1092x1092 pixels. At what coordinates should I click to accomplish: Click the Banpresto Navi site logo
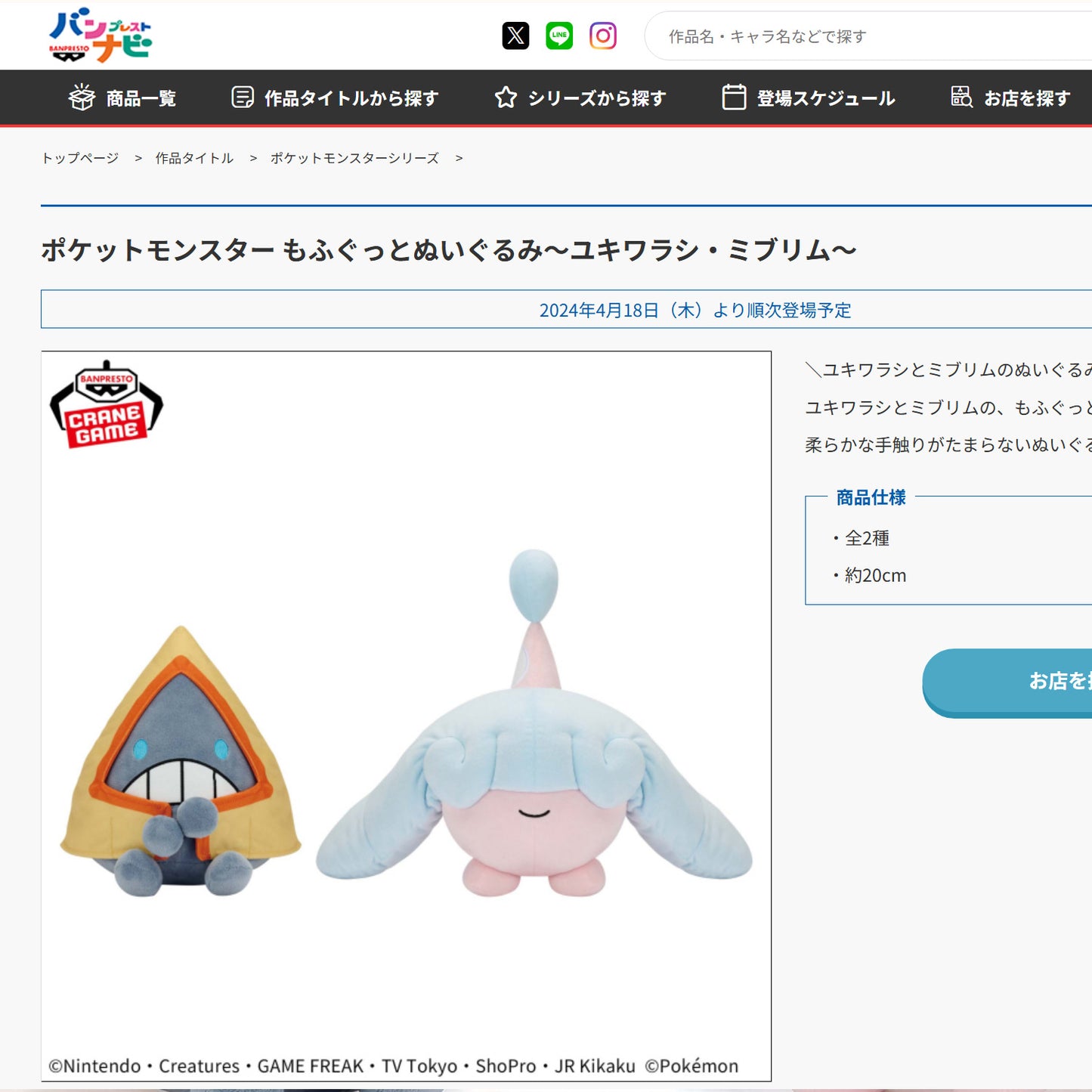[x=100, y=36]
